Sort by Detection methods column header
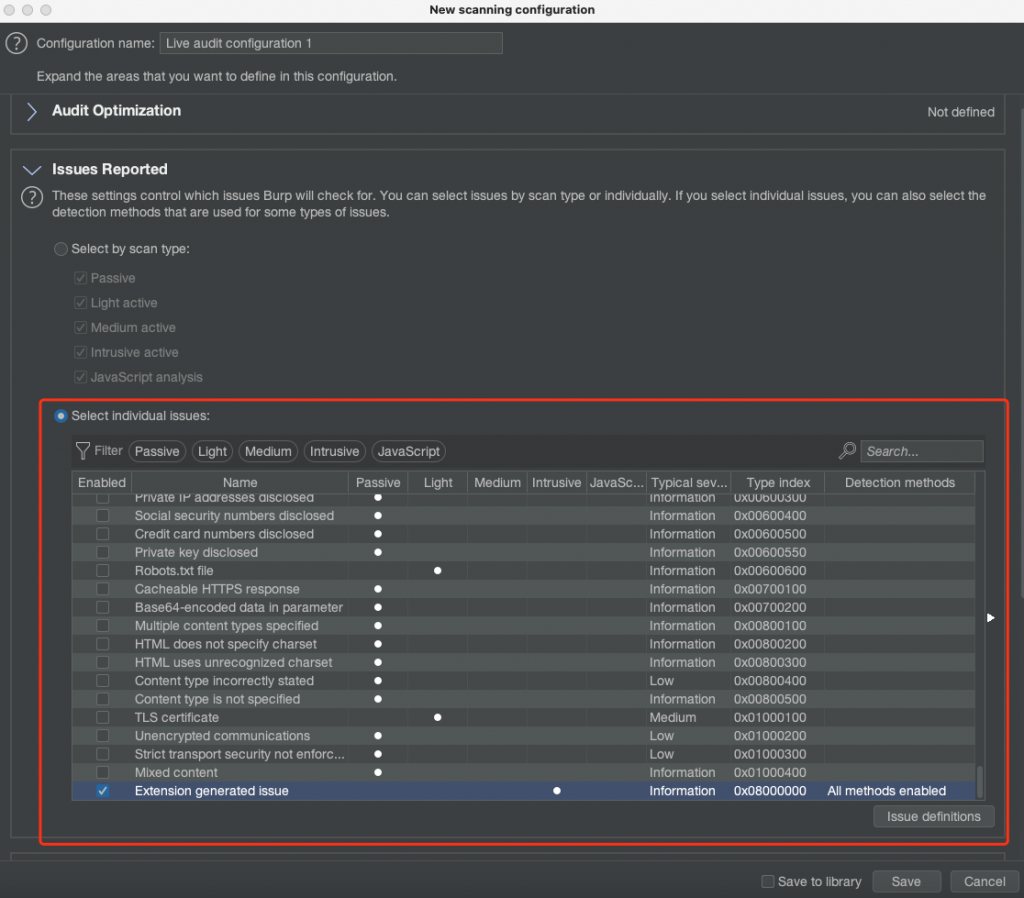The width and height of the screenshot is (1024, 898). 899,483
